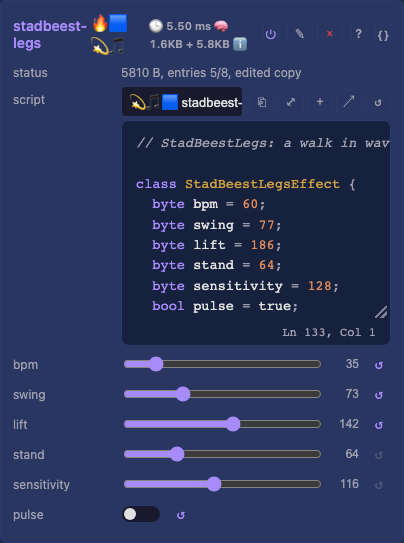This screenshot has height=543, width=404.
Task: Open help with question mark icon
Action: point(358,34)
